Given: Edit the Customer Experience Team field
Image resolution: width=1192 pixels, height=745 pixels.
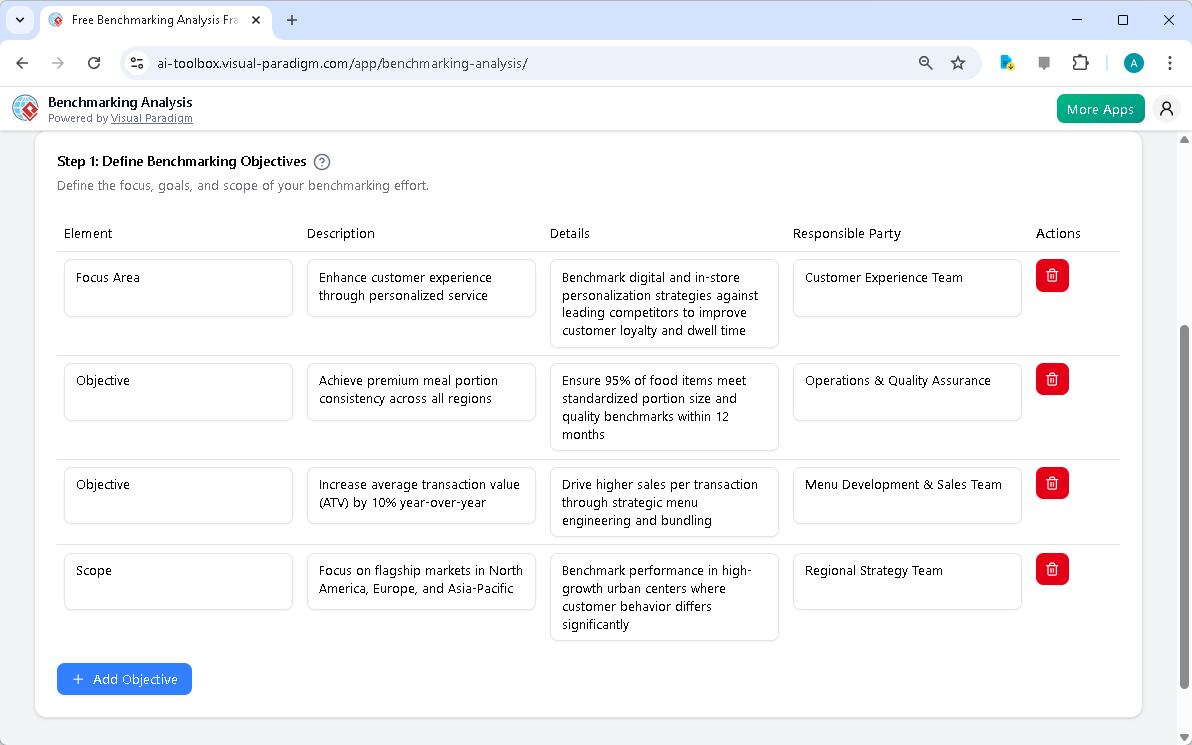Looking at the screenshot, I should pyautogui.click(x=906, y=288).
